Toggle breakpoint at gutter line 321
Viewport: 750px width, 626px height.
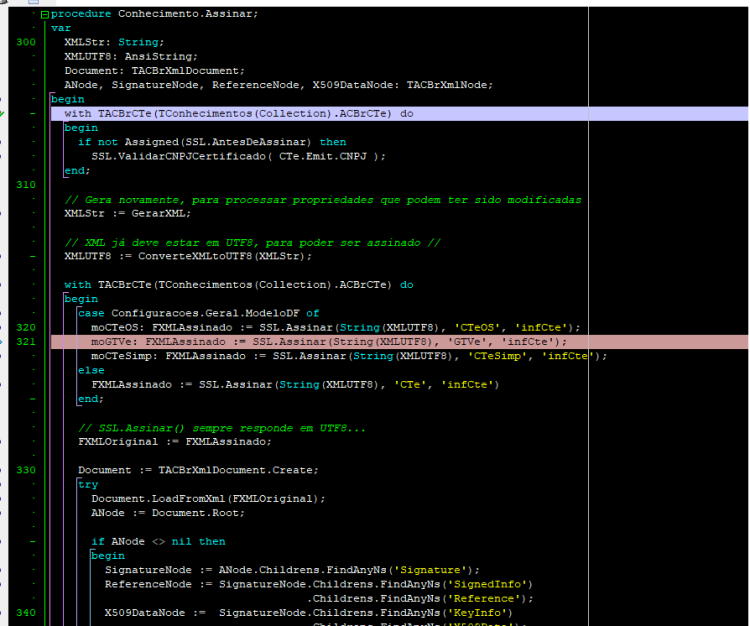coord(26,342)
